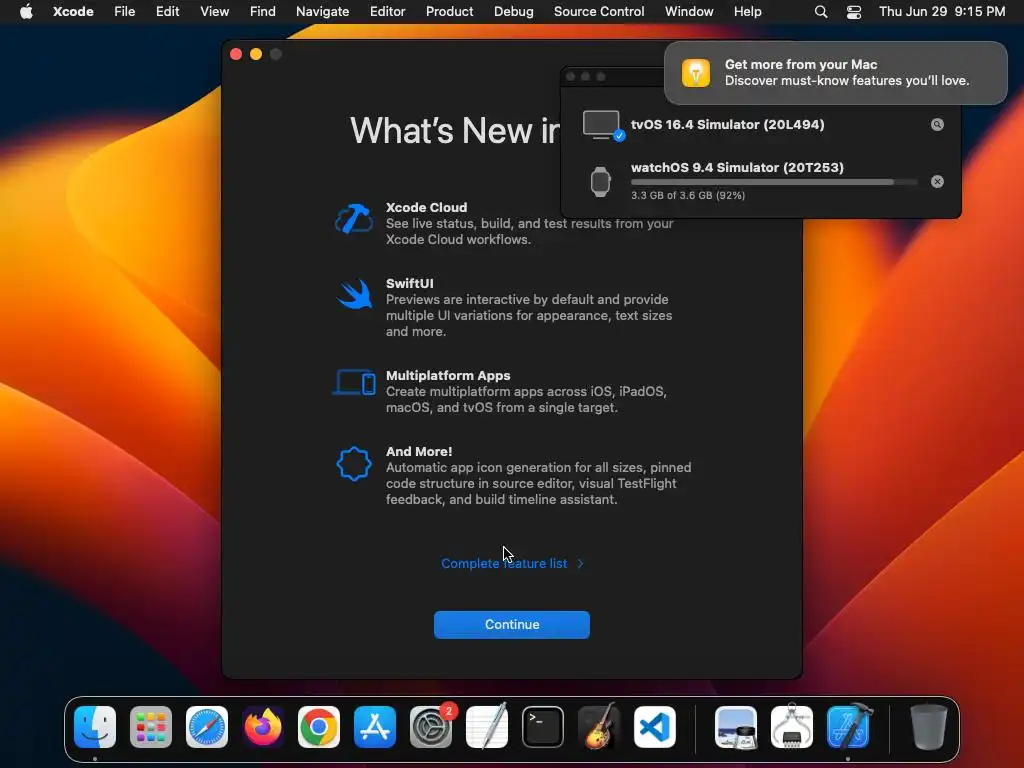Click the 3.3 GB of 3.6 GB status text
The image size is (1024, 768).
[688, 195]
